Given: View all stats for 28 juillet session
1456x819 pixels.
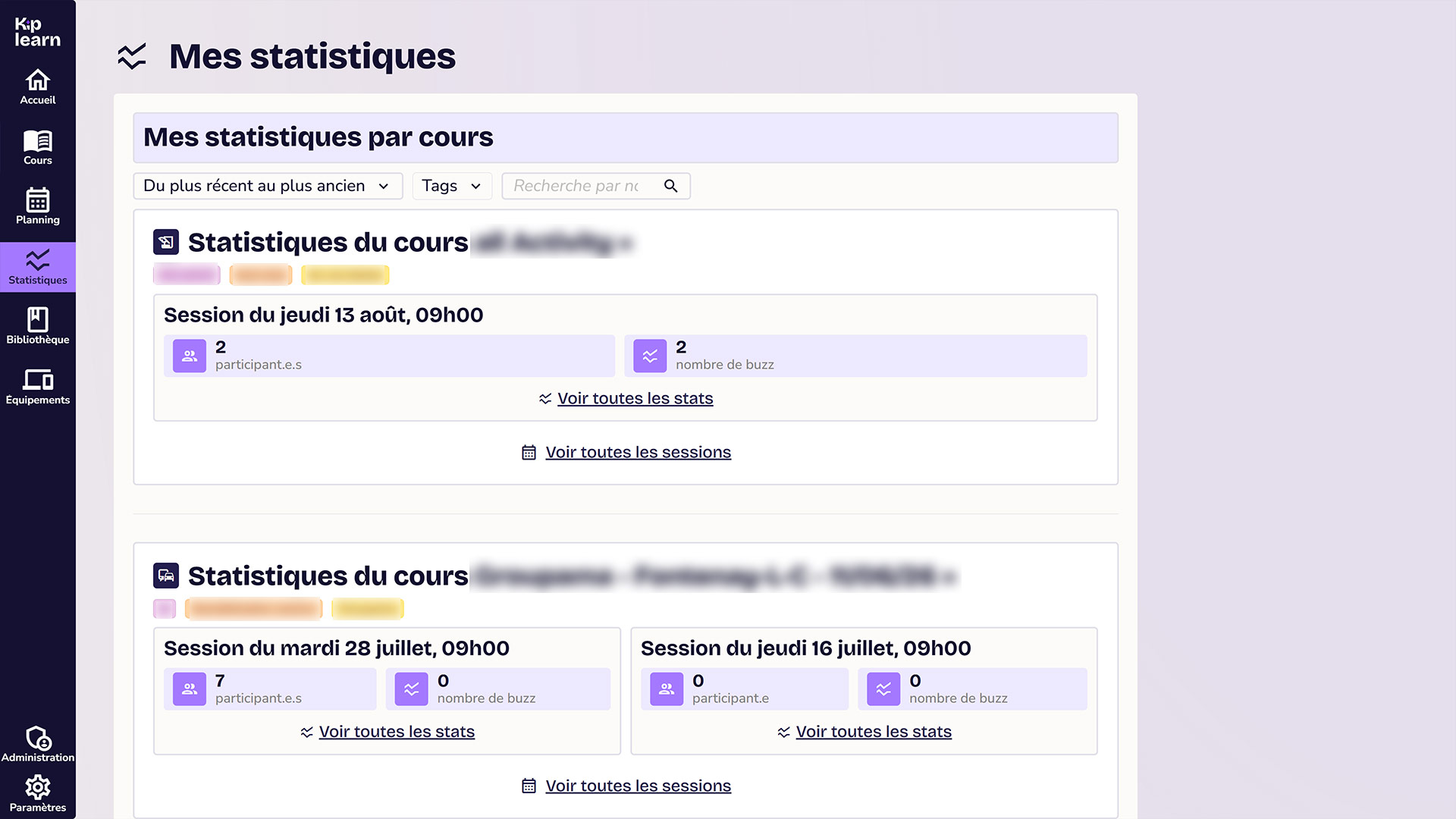Looking at the screenshot, I should (388, 732).
